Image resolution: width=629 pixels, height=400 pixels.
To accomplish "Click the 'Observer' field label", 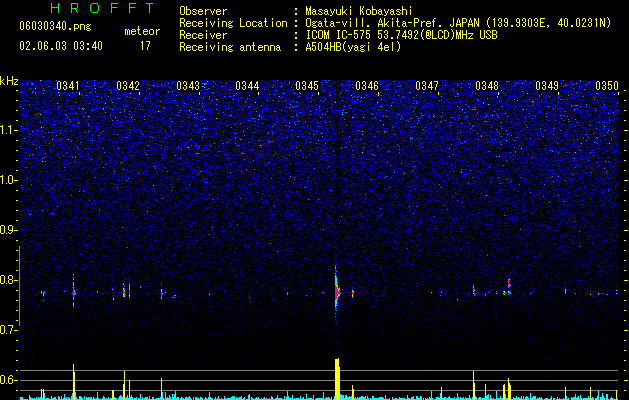I will (x=203, y=11).
